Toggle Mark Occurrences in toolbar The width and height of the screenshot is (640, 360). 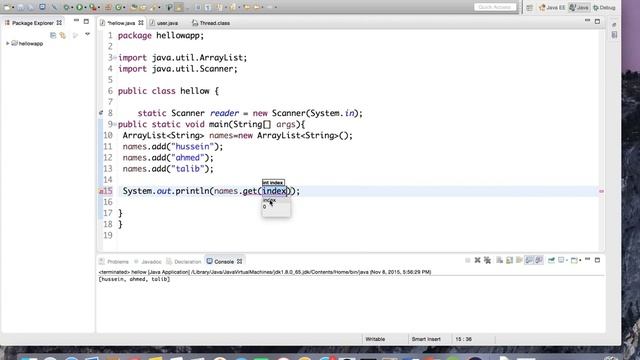click(x=179, y=7)
